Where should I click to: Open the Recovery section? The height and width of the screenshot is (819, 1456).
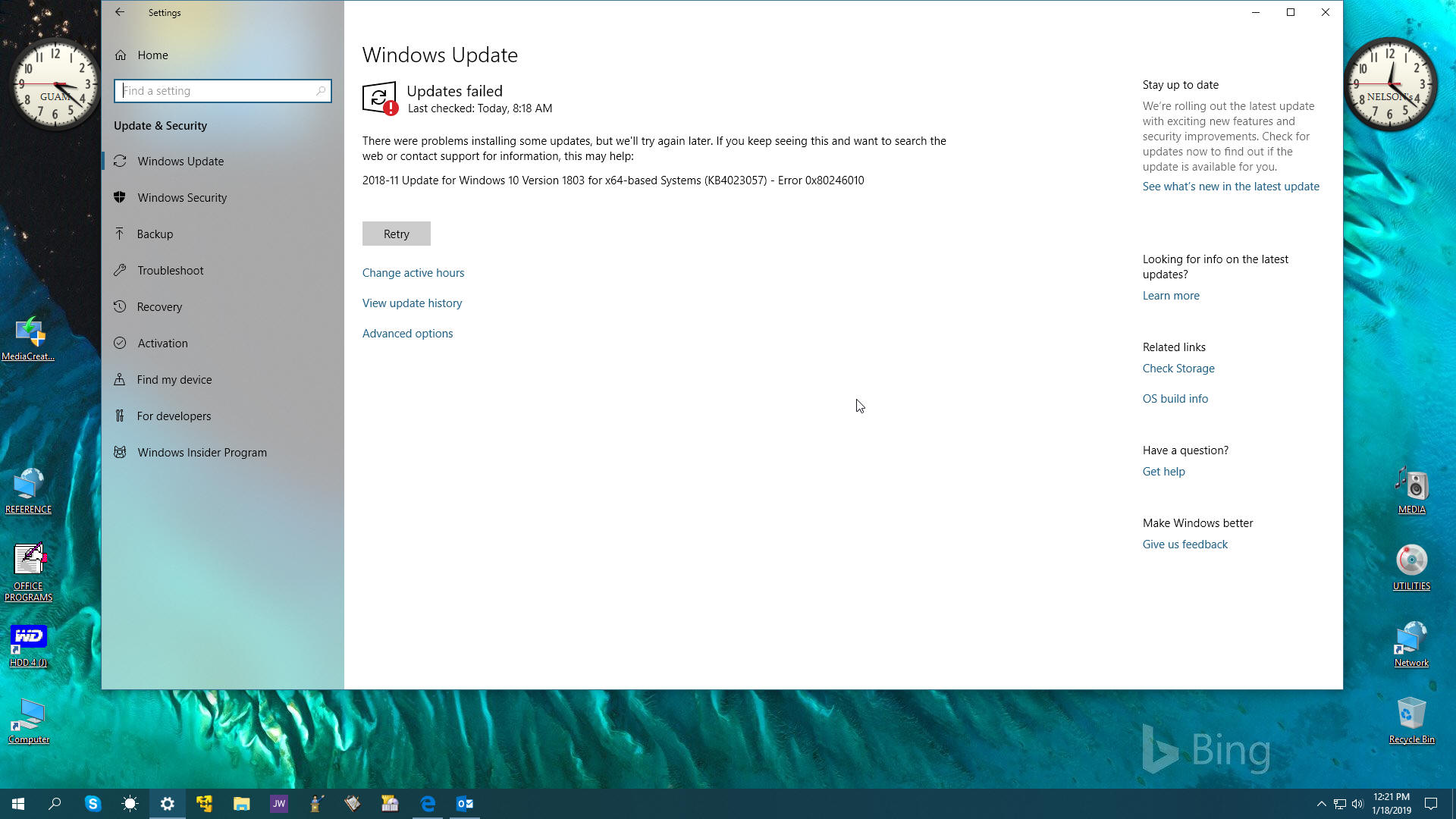pyautogui.click(x=222, y=306)
